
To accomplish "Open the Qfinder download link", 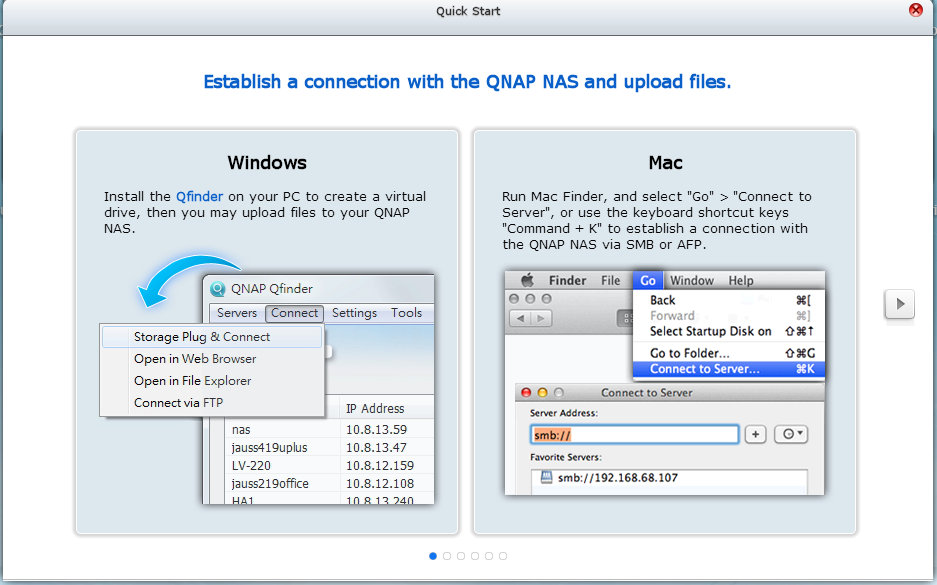I will pyautogui.click(x=199, y=197).
